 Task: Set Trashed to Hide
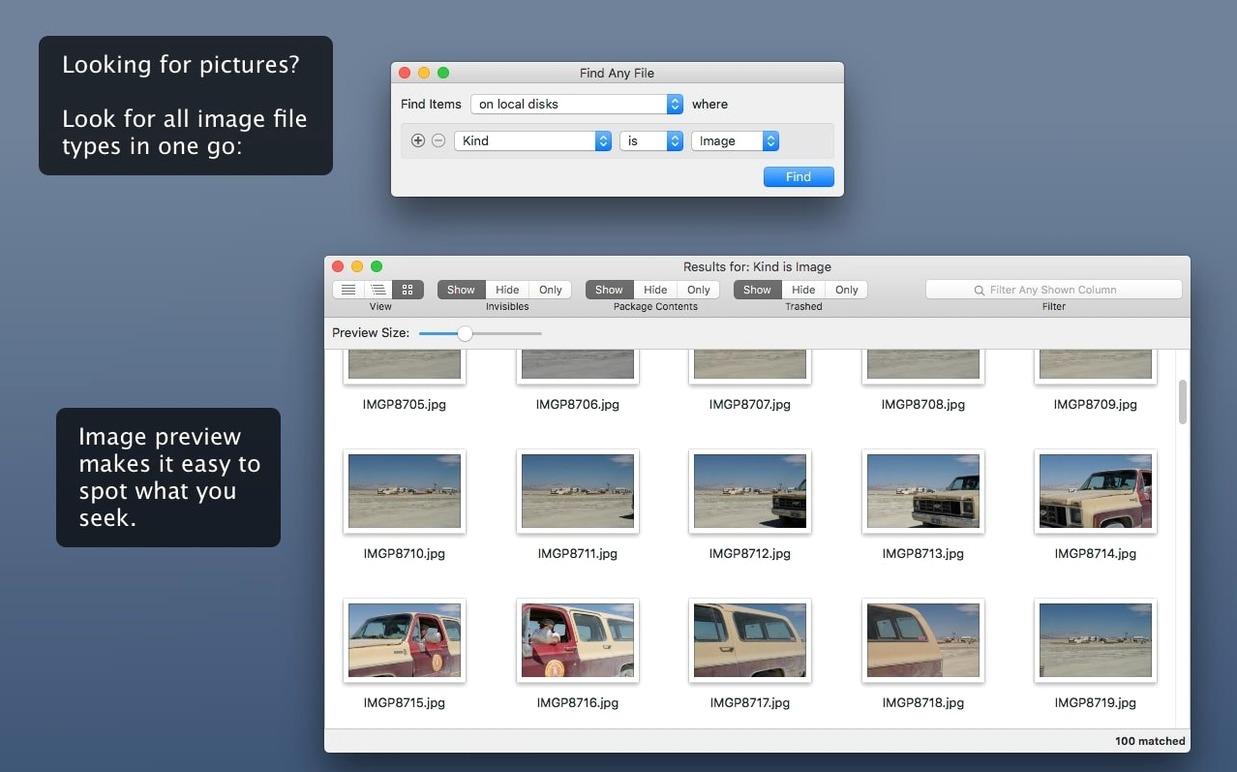pyautogui.click(x=803, y=290)
